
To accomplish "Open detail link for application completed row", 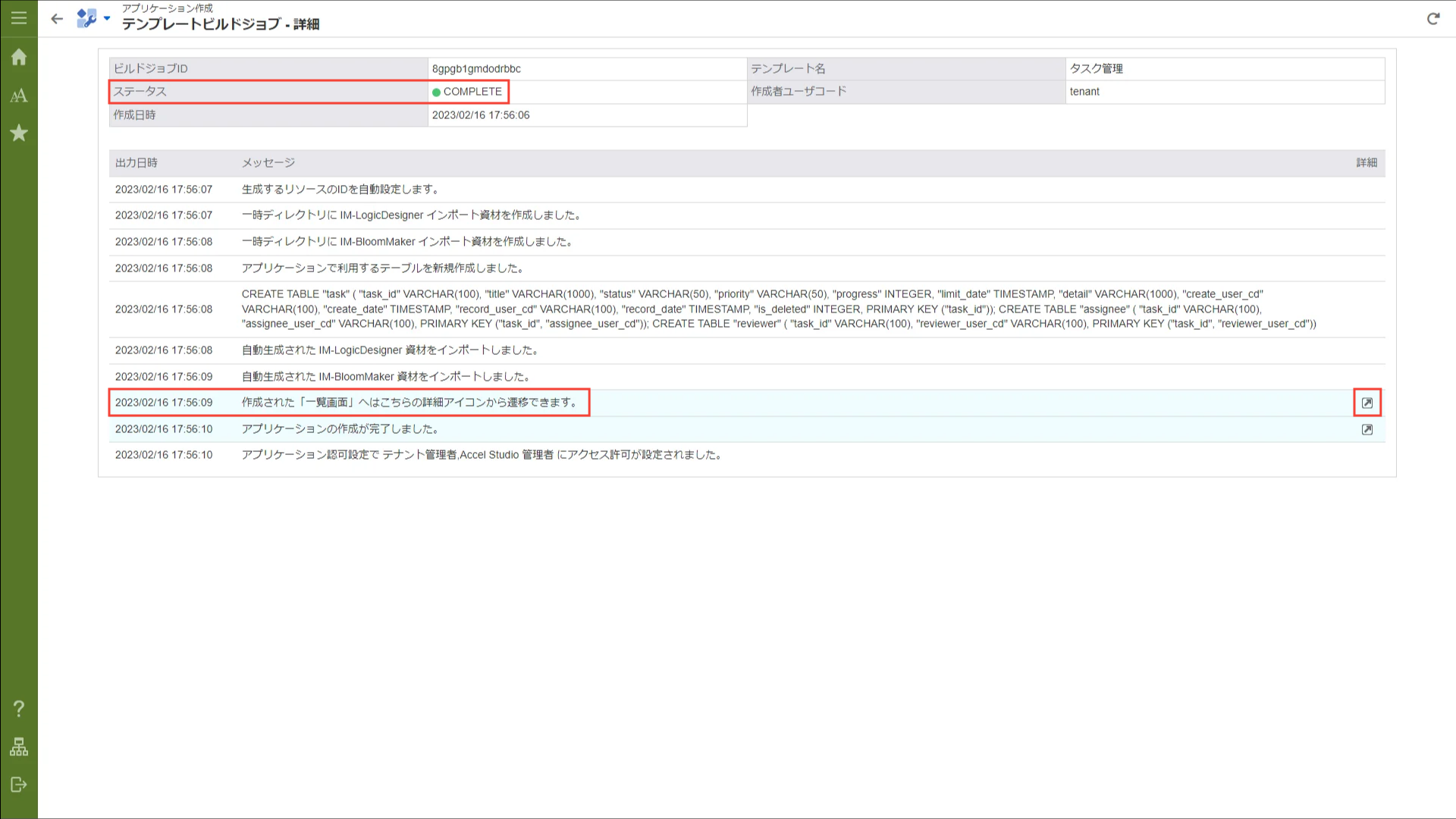I will [x=1367, y=429].
